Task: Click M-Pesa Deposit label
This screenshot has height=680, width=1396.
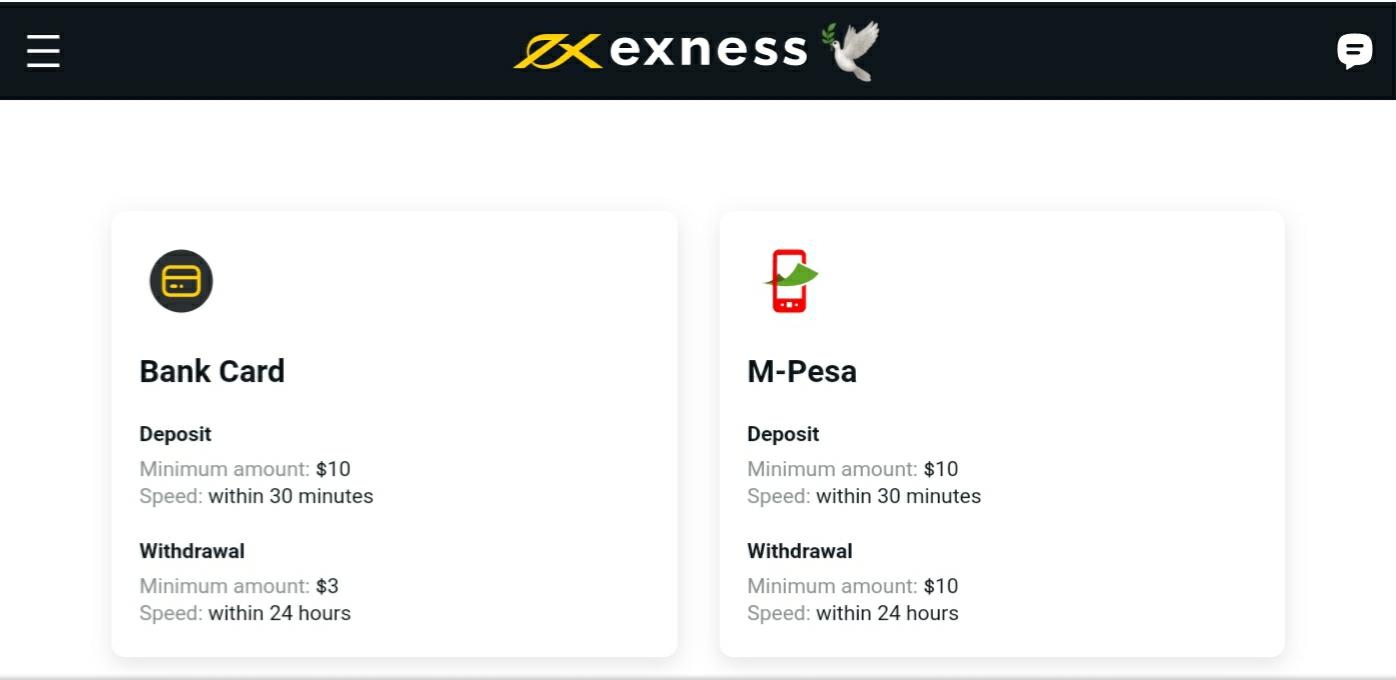Action: click(x=783, y=434)
